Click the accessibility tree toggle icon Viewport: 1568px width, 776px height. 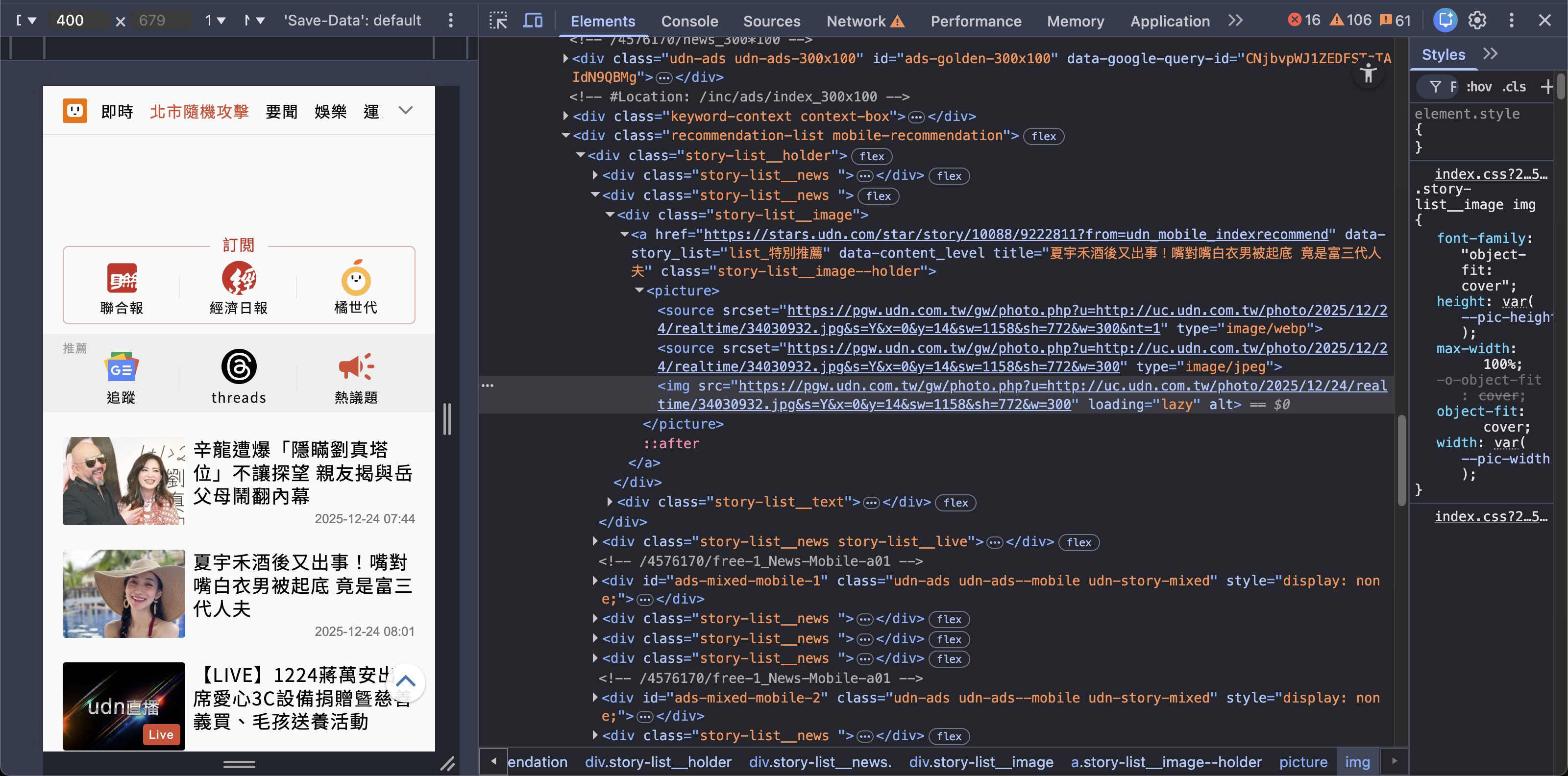(1369, 73)
